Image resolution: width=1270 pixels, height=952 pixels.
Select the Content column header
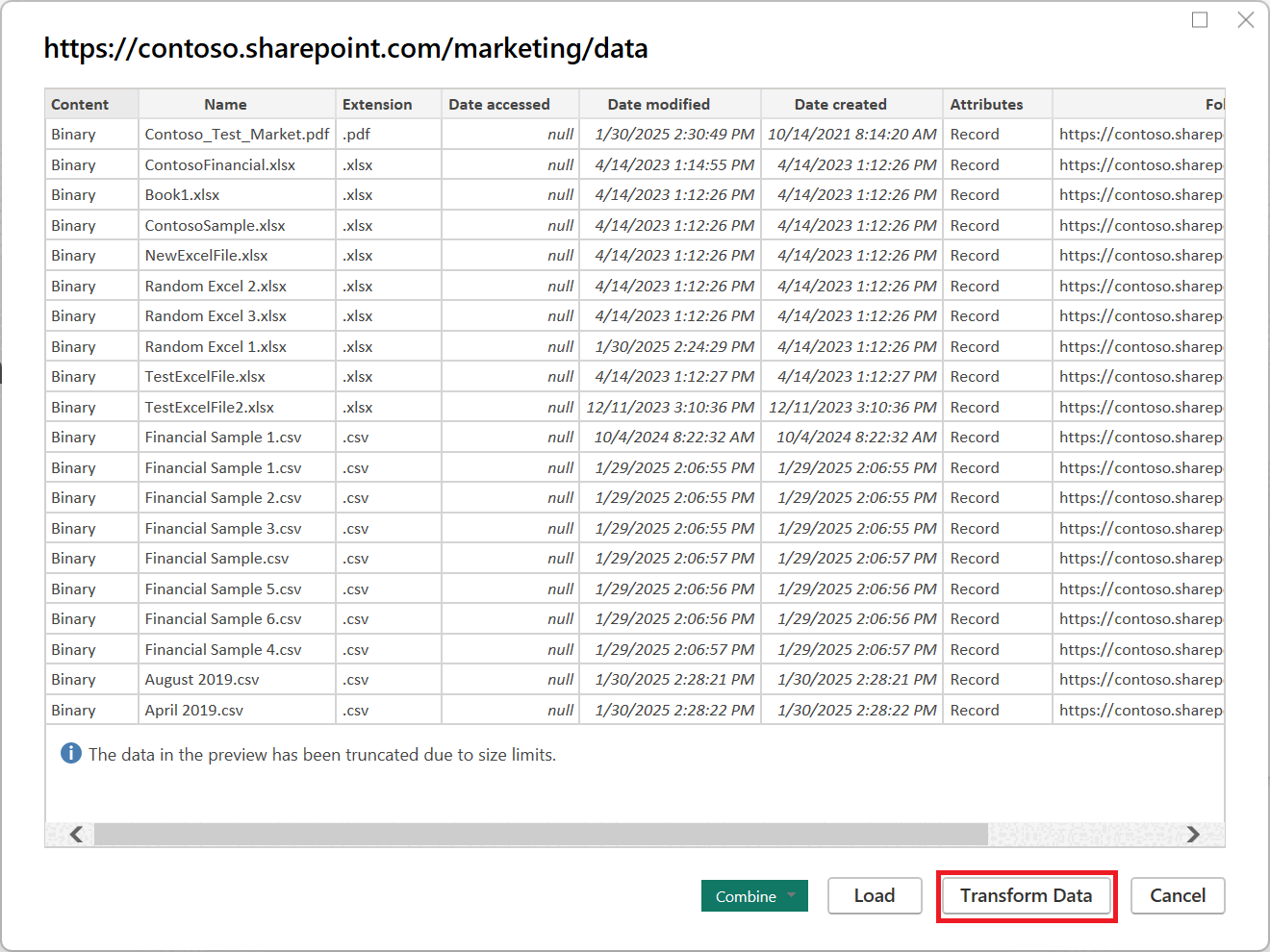91,104
